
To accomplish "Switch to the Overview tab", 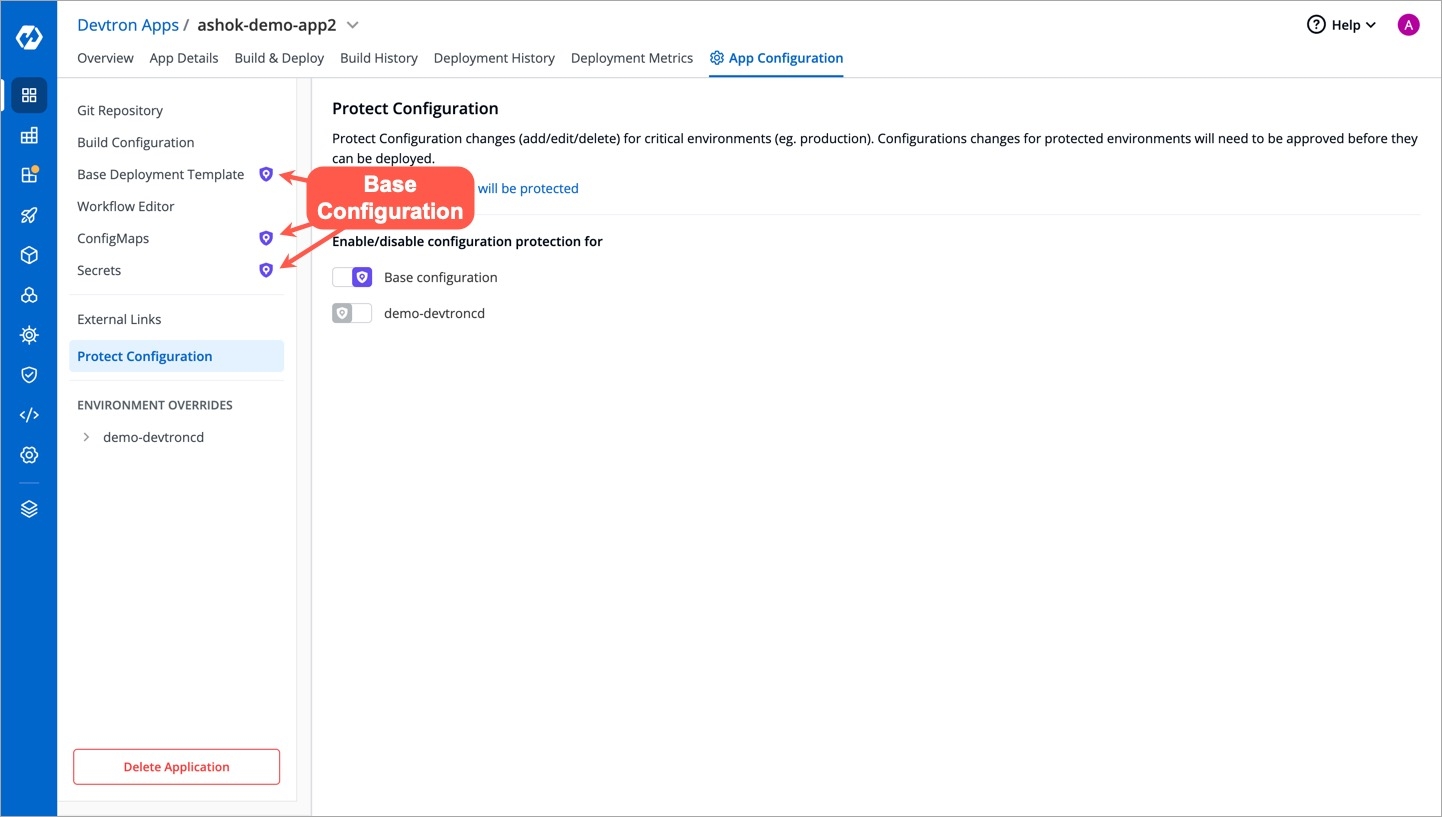I will click(105, 58).
